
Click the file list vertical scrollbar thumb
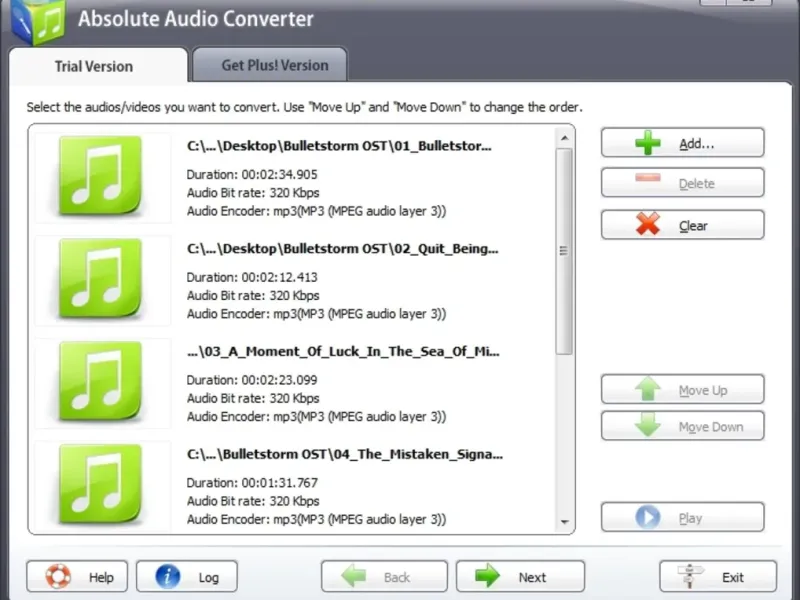coord(564,251)
